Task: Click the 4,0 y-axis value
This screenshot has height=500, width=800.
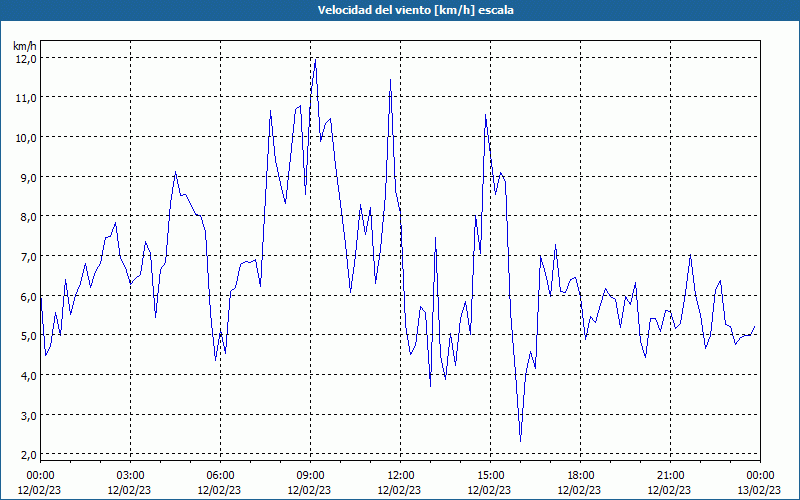Action: coord(28,375)
